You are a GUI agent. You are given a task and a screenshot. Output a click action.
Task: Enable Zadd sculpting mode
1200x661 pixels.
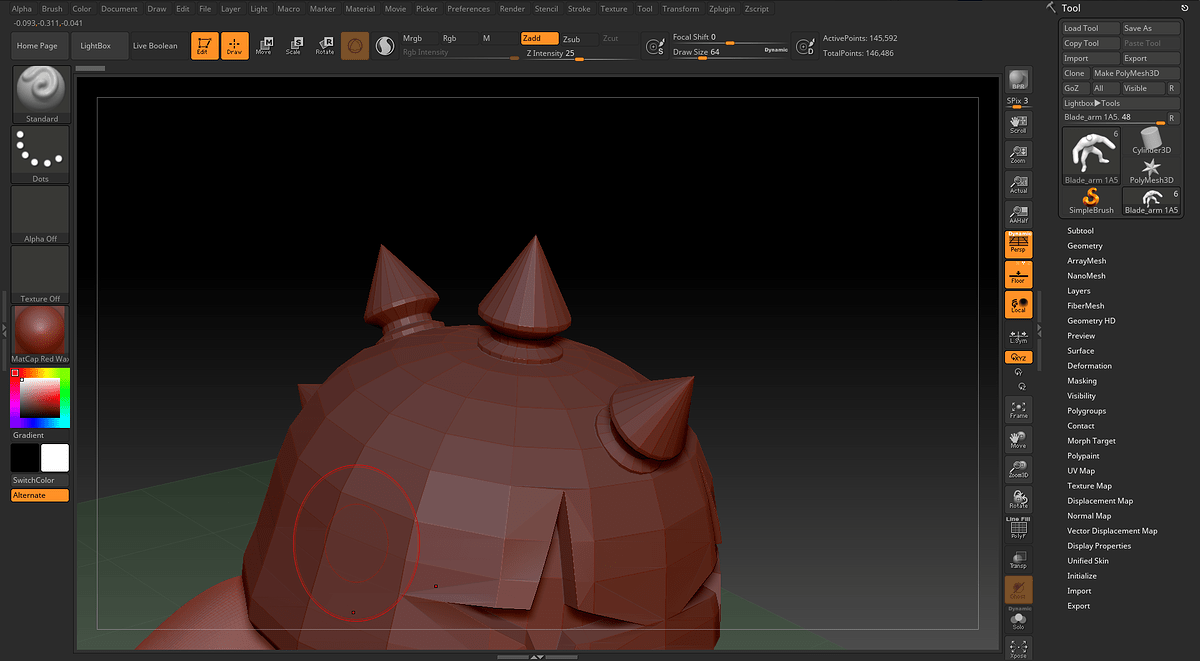tap(539, 38)
